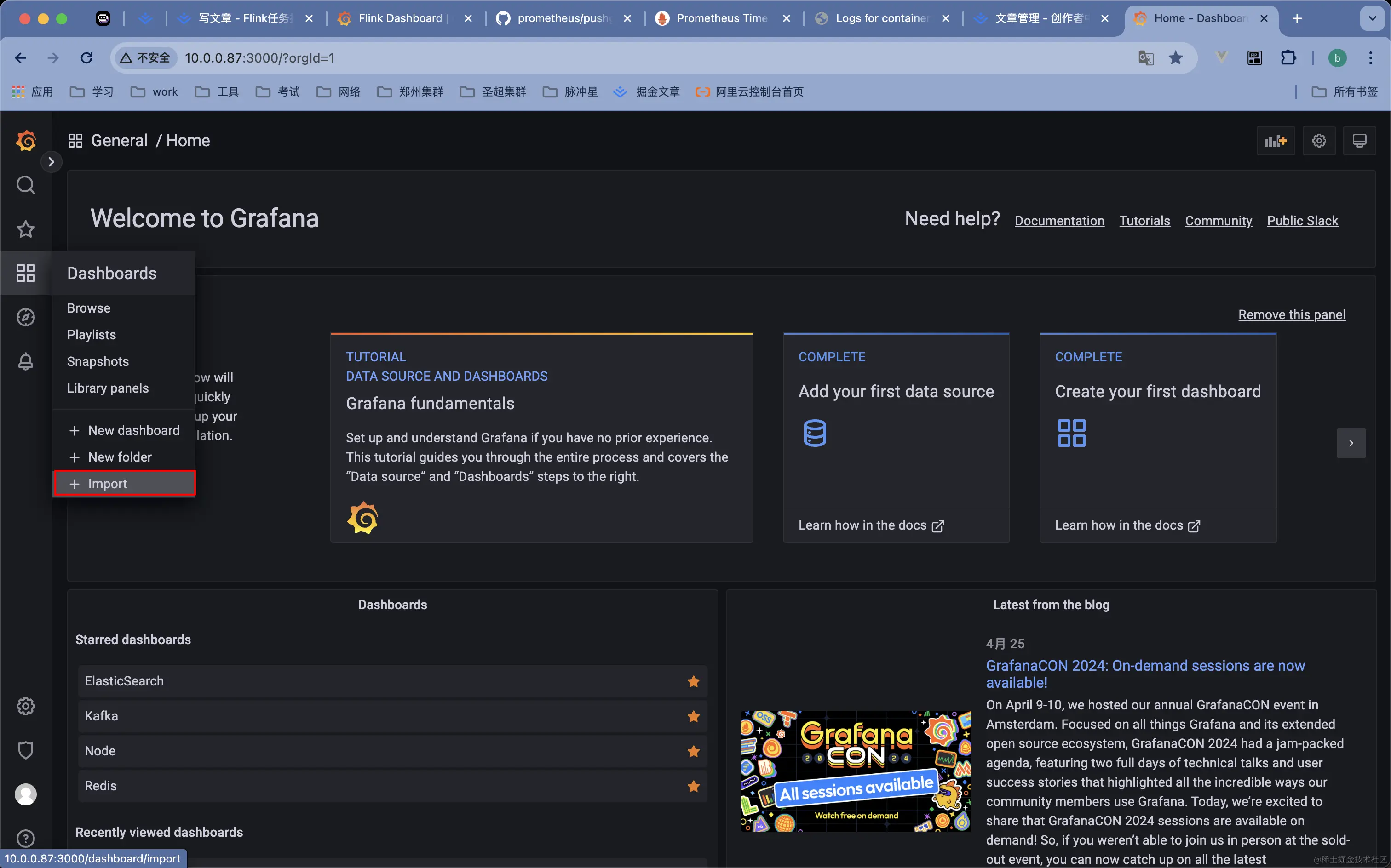Show next setup card with right arrow
The width and height of the screenshot is (1391, 868).
click(x=1351, y=443)
